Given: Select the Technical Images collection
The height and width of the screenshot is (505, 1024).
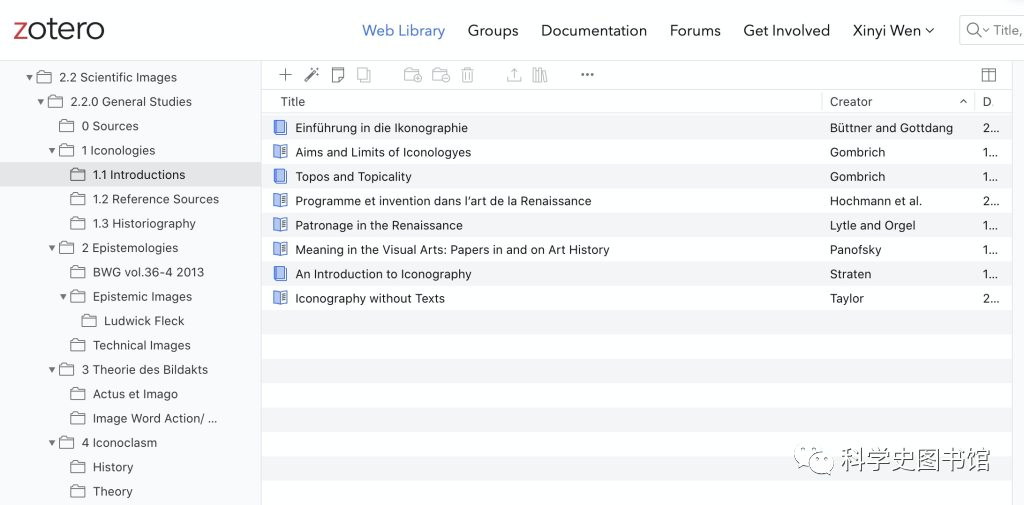Looking at the screenshot, I should pos(141,346).
